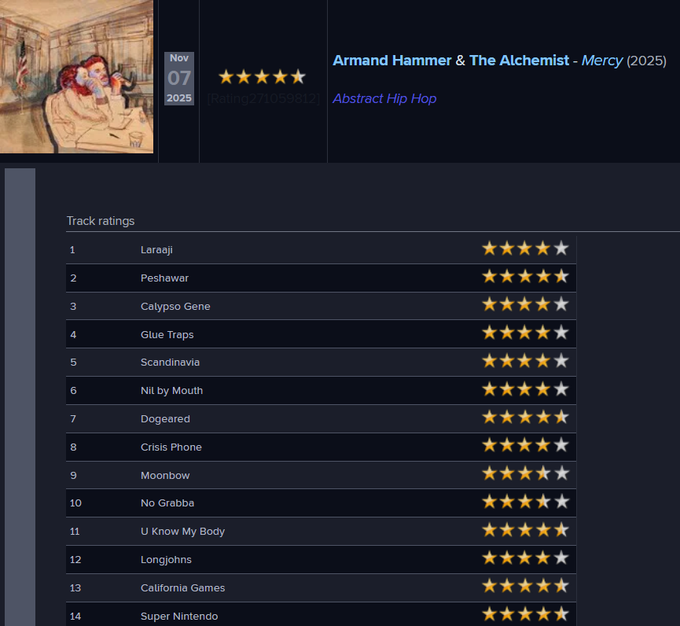The image size is (680, 626).
Task: Click the album's overall star rating
Action: [262, 77]
